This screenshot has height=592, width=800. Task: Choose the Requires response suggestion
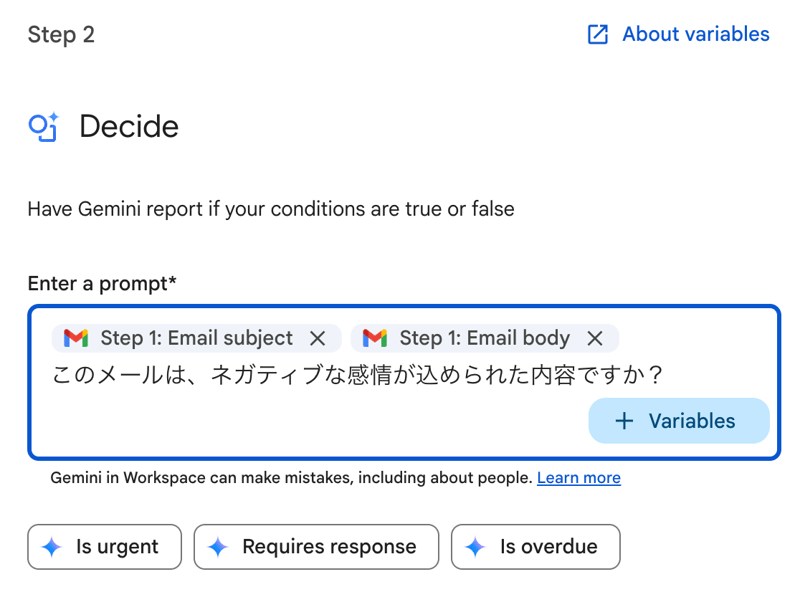[328, 547]
